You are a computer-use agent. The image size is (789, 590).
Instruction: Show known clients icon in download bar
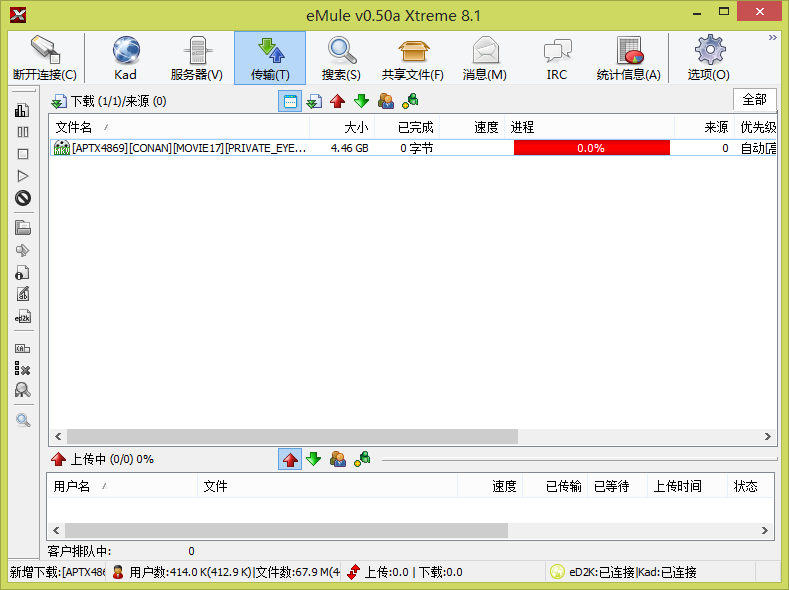(x=410, y=101)
